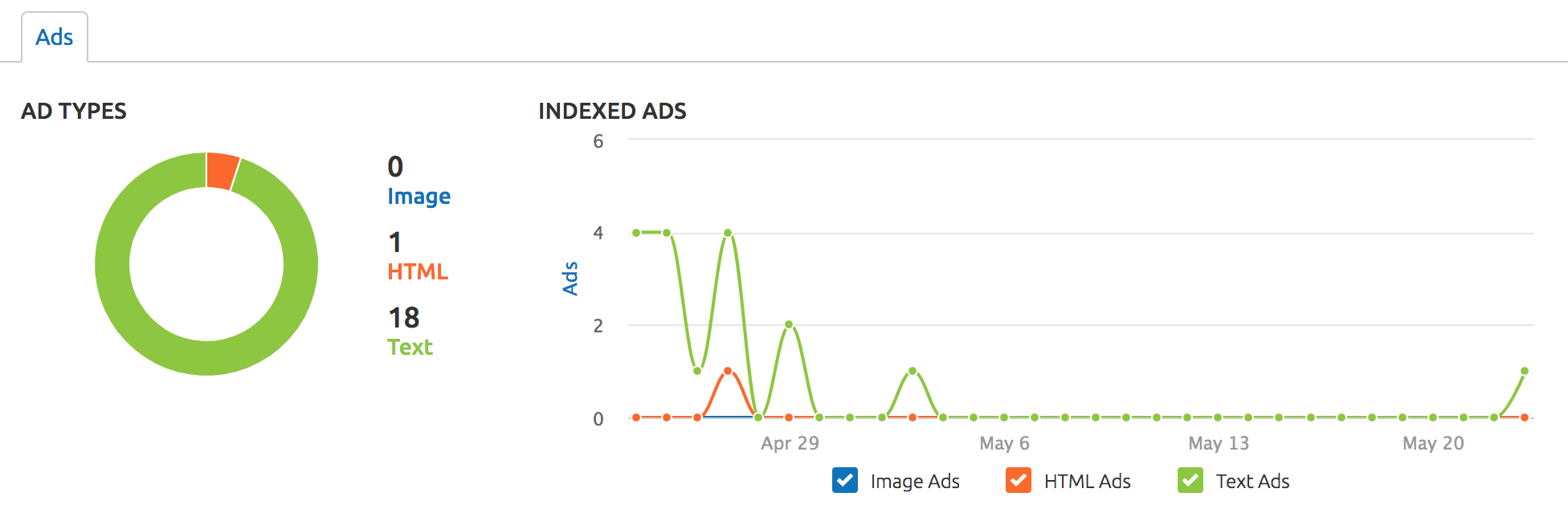Click the Image Ads legend label
1568x517 pixels.
[915, 481]
